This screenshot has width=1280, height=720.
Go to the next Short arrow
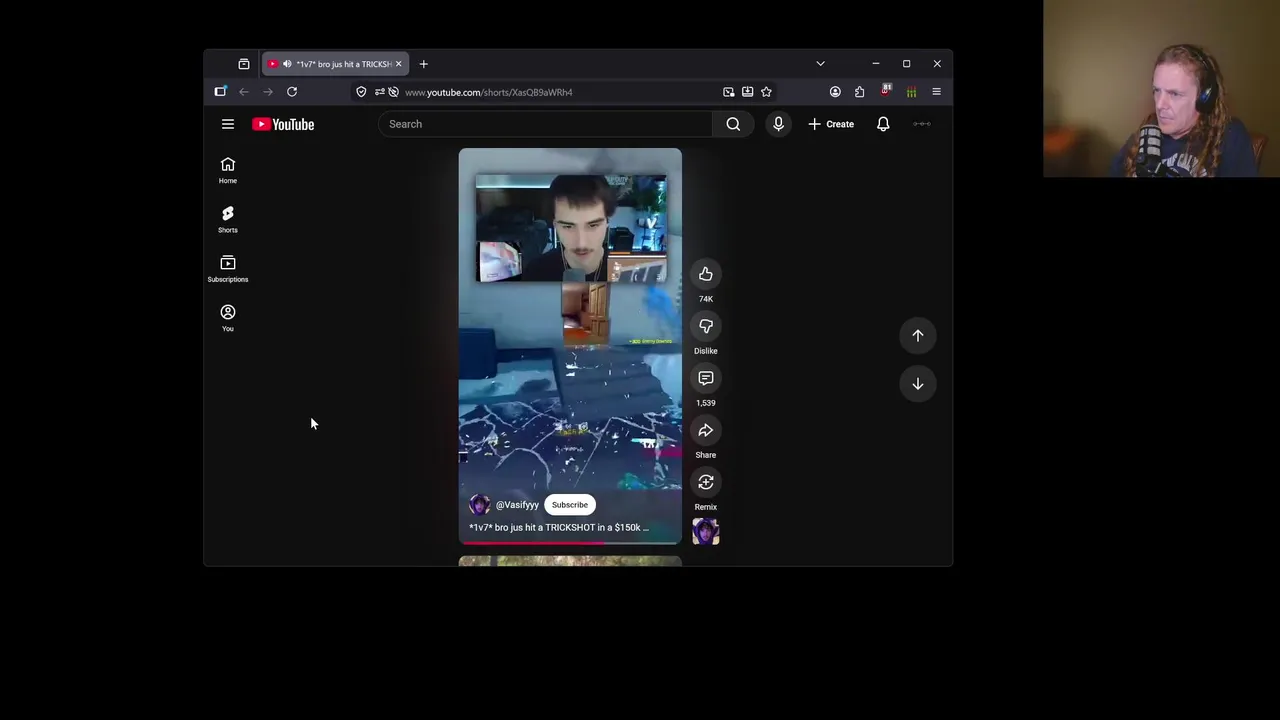click(x=918, y=384)
